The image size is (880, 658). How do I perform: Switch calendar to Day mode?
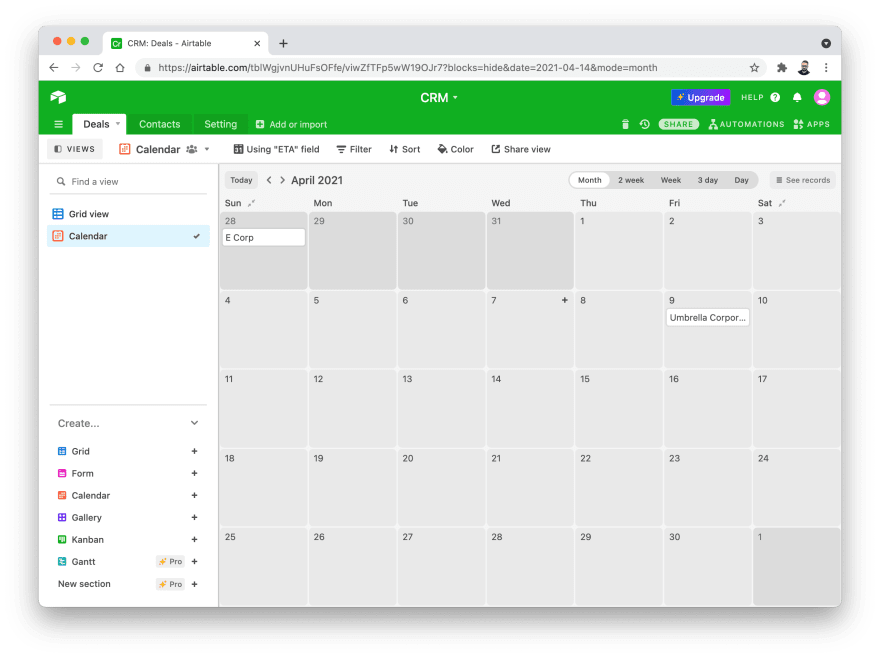pos(741,180)
